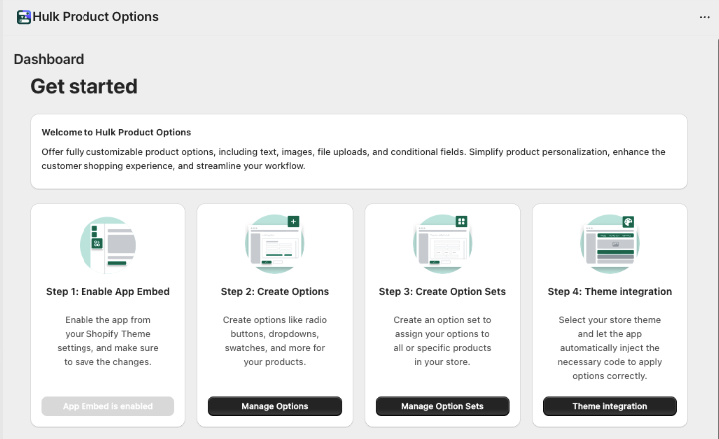This screenshot has height=439, width=719.
Task: Click the 'Select your store theme' description
Action: tap(609, 348)
